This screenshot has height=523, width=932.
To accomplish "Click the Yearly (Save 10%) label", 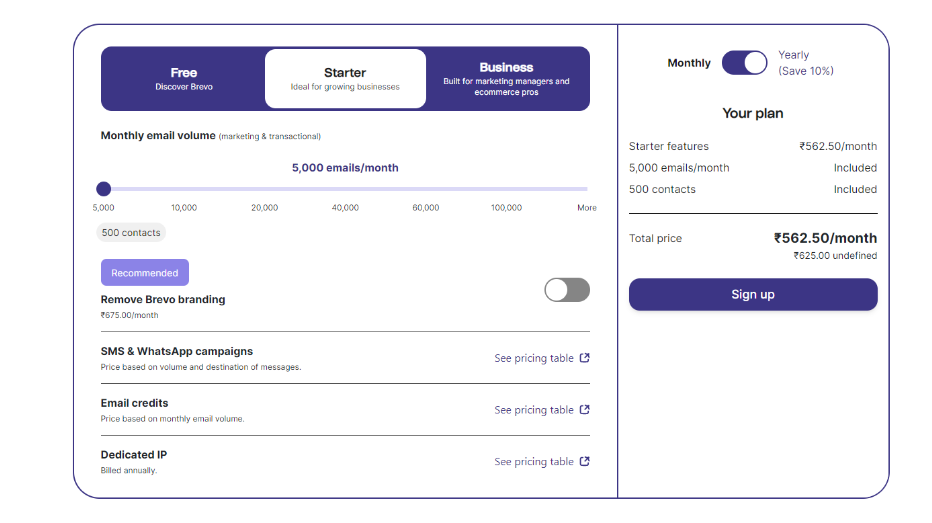I will 806,63.
